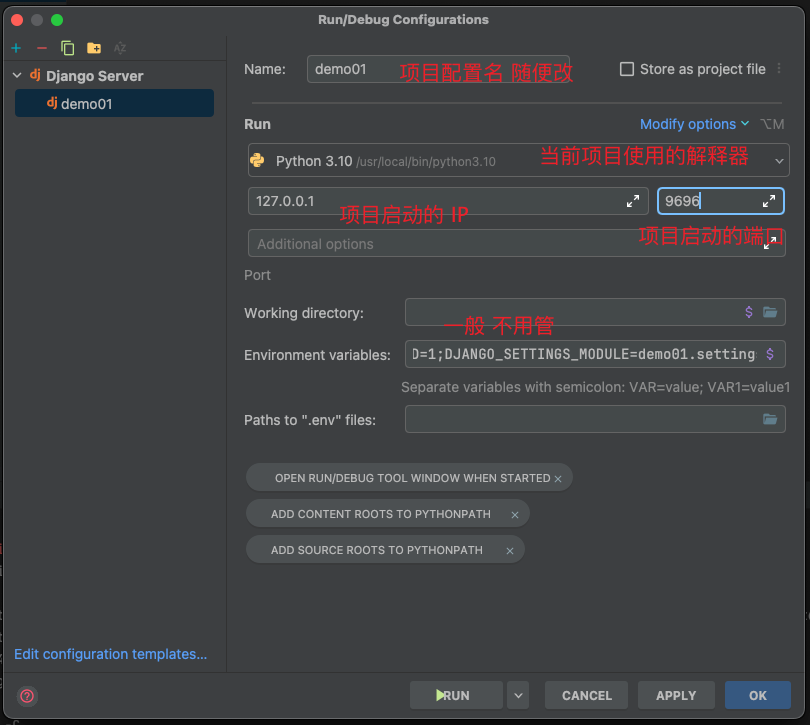Image resolution: width=810 pixels, height=725 pixels.
Task: Copy the configuration using duplicate icon
Action: click(68, 48)
